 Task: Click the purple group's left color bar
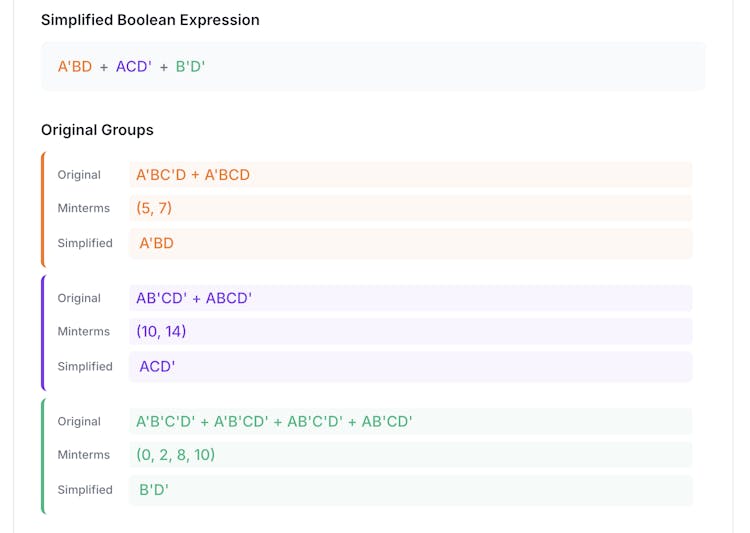click(43, 333)
